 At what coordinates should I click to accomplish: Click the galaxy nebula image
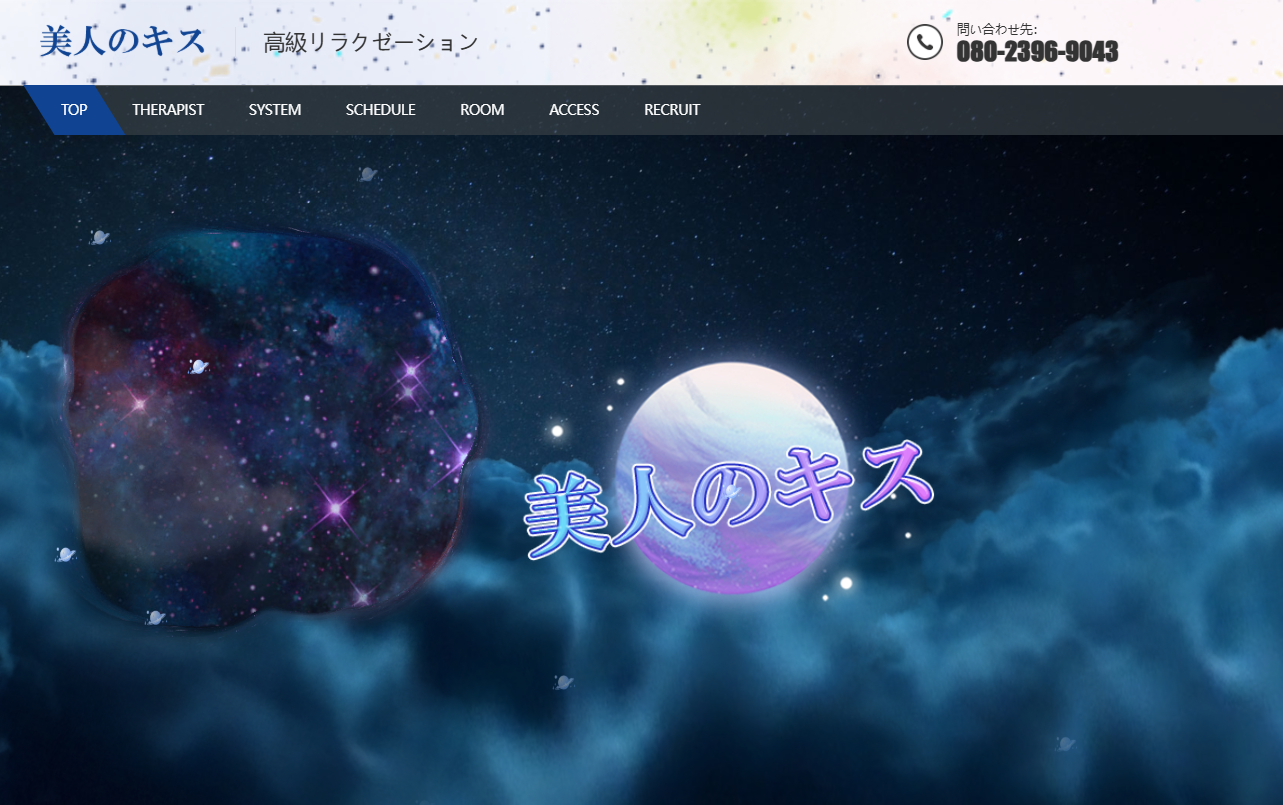272,430
